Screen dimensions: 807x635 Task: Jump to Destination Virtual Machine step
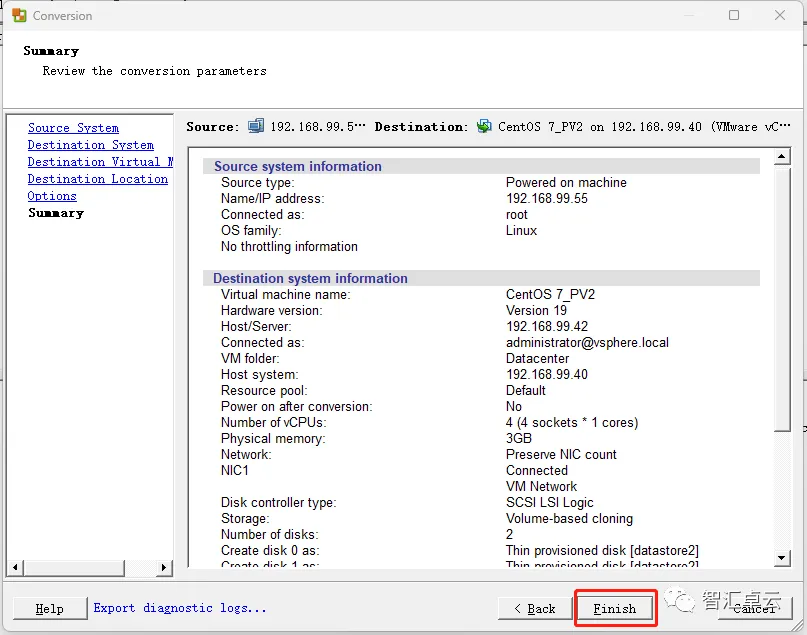100,162
